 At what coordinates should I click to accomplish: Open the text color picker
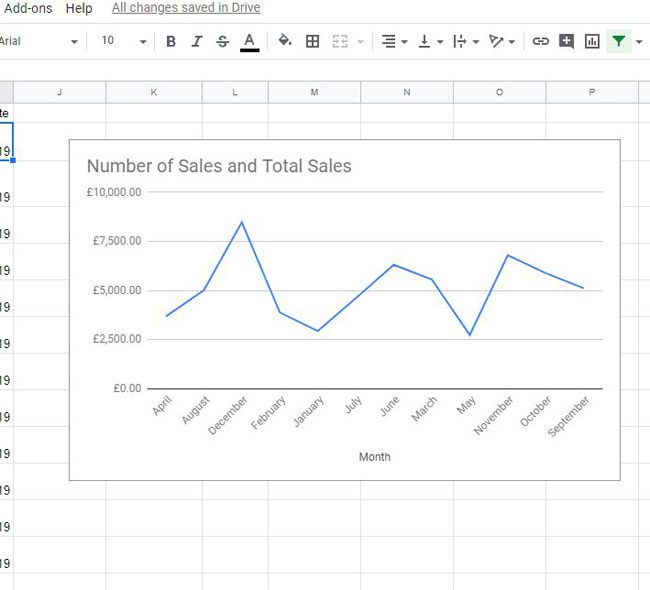[x=249, y=42]
